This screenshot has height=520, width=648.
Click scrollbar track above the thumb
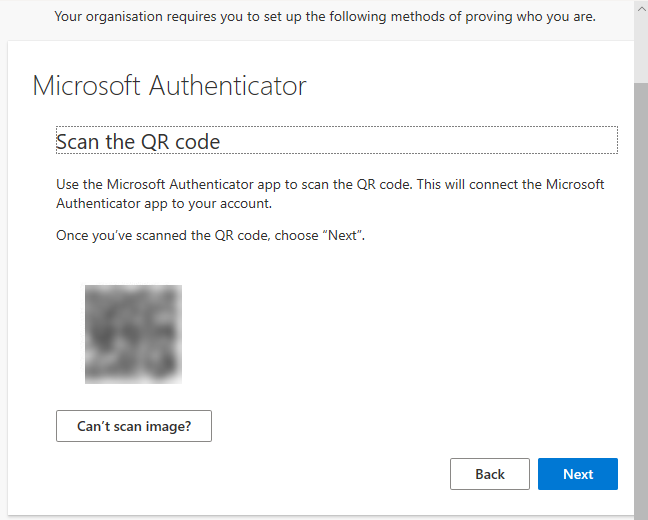pos(641,50)
